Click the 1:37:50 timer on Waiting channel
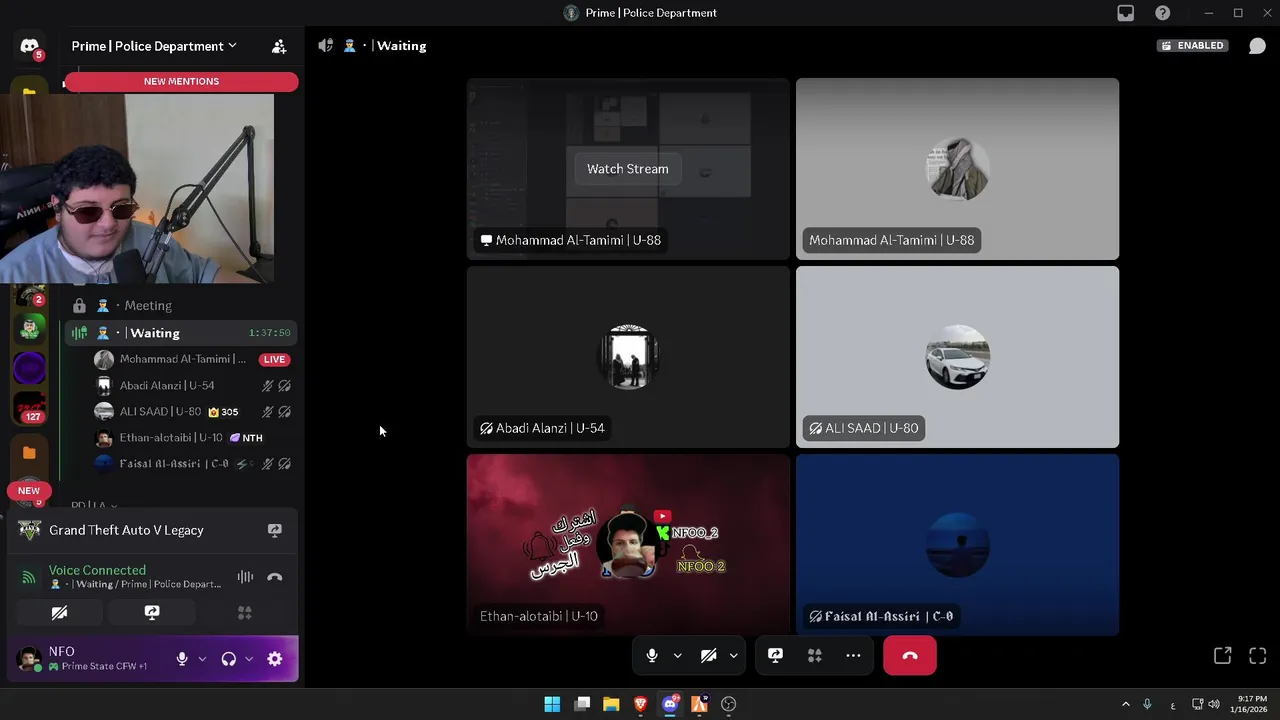 point(270,333)
